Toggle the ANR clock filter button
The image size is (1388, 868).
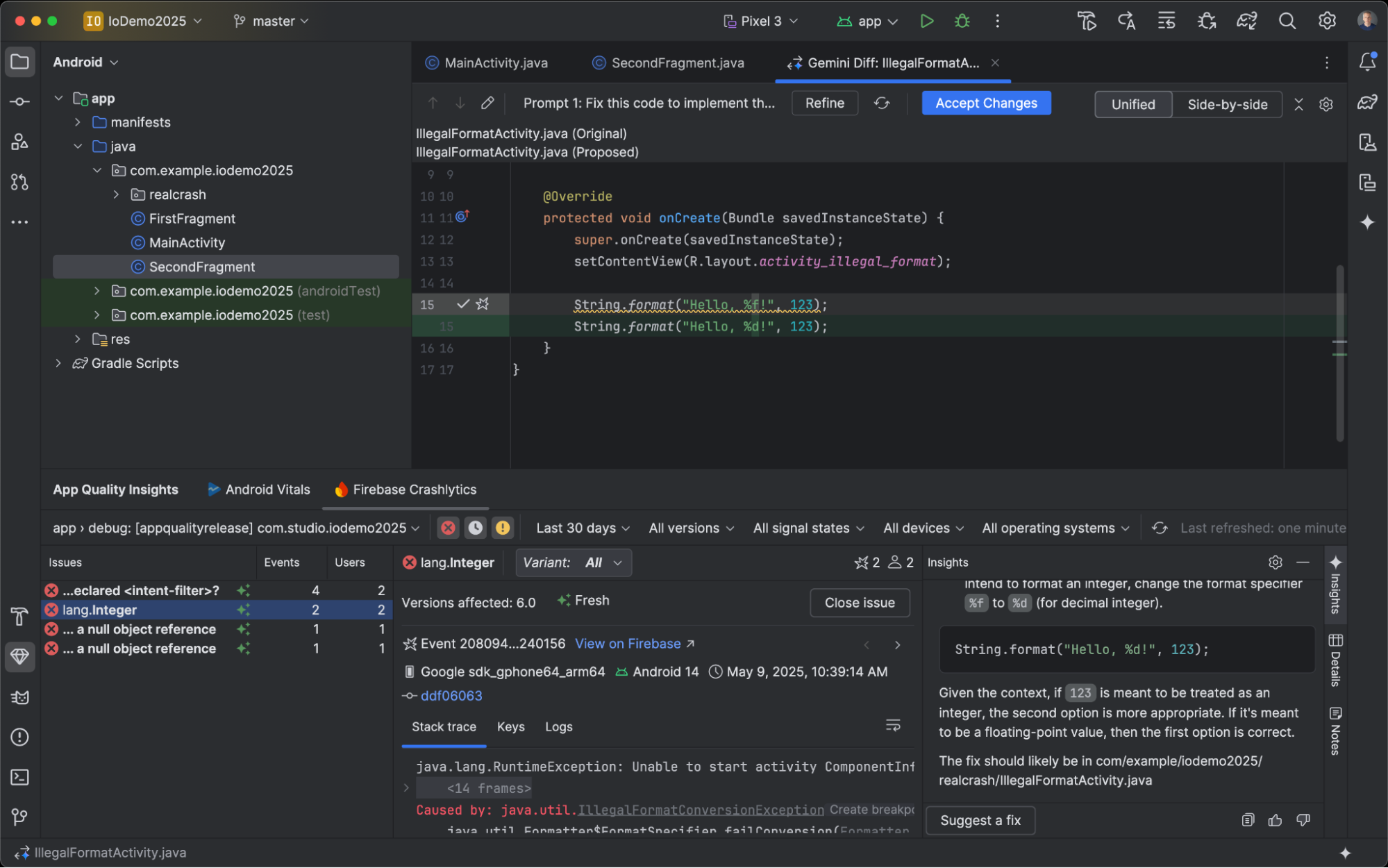tap(476, 528)
